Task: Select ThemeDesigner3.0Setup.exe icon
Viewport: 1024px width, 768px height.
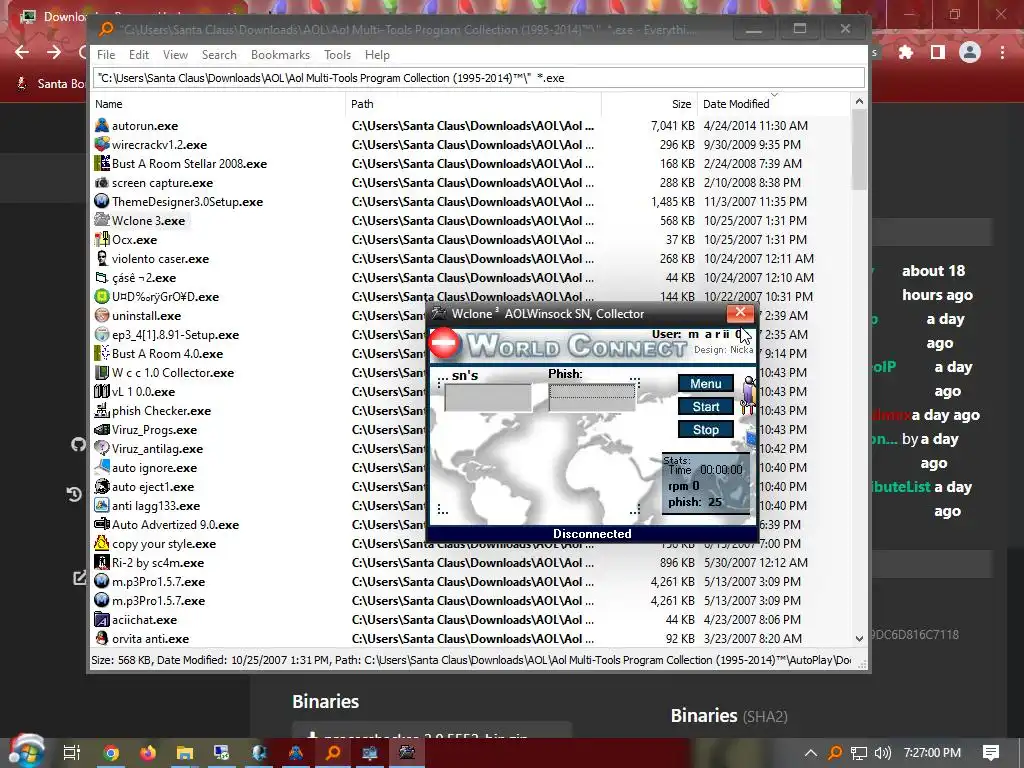Action: pos(101,202)
